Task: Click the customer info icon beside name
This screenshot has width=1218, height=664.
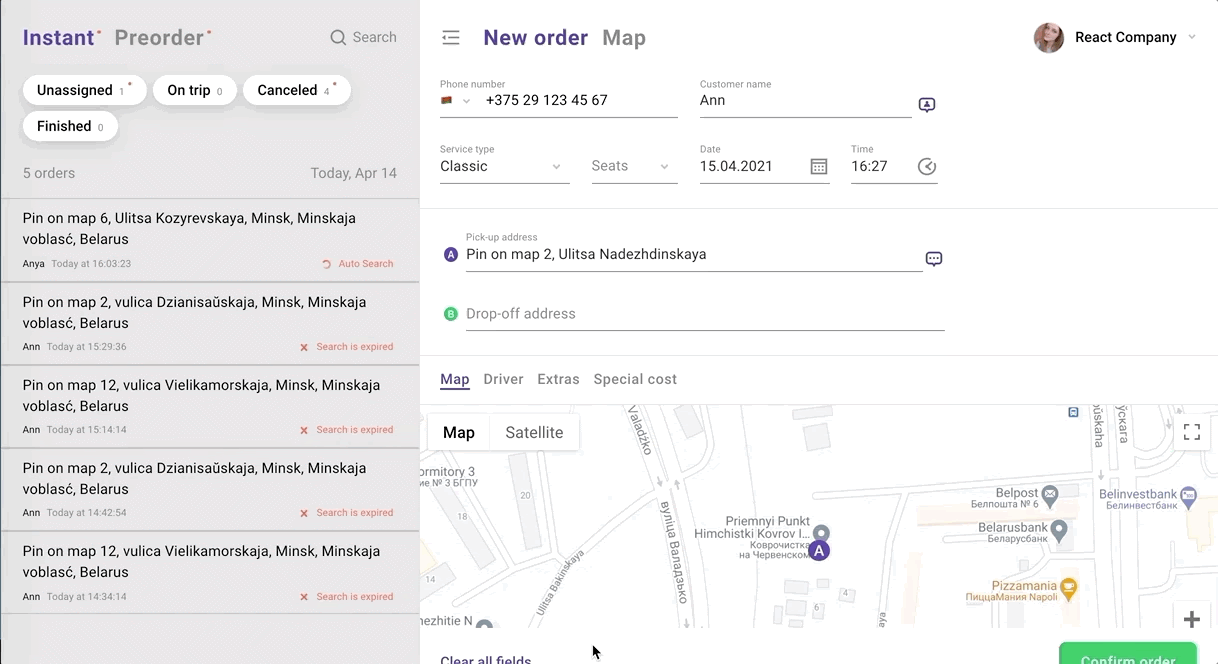Action: click(x=927, y=105)
